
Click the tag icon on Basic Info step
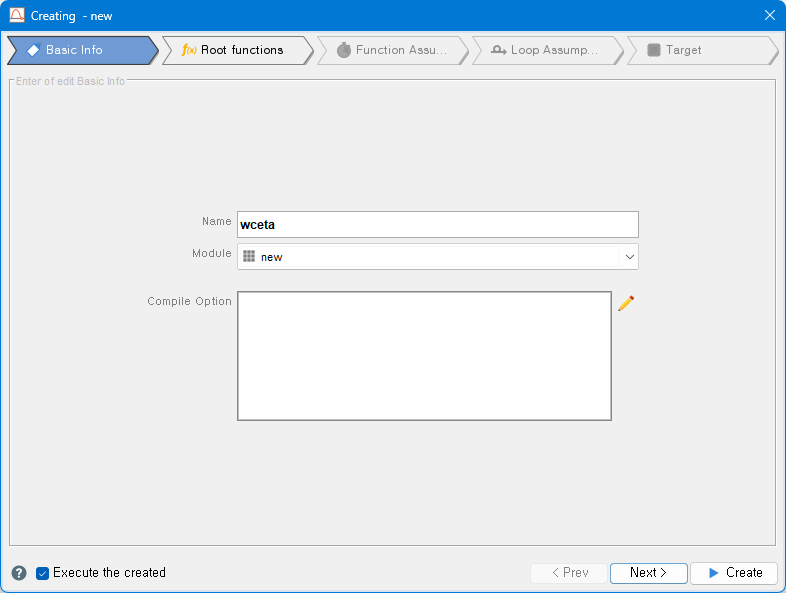coord(33,50)
